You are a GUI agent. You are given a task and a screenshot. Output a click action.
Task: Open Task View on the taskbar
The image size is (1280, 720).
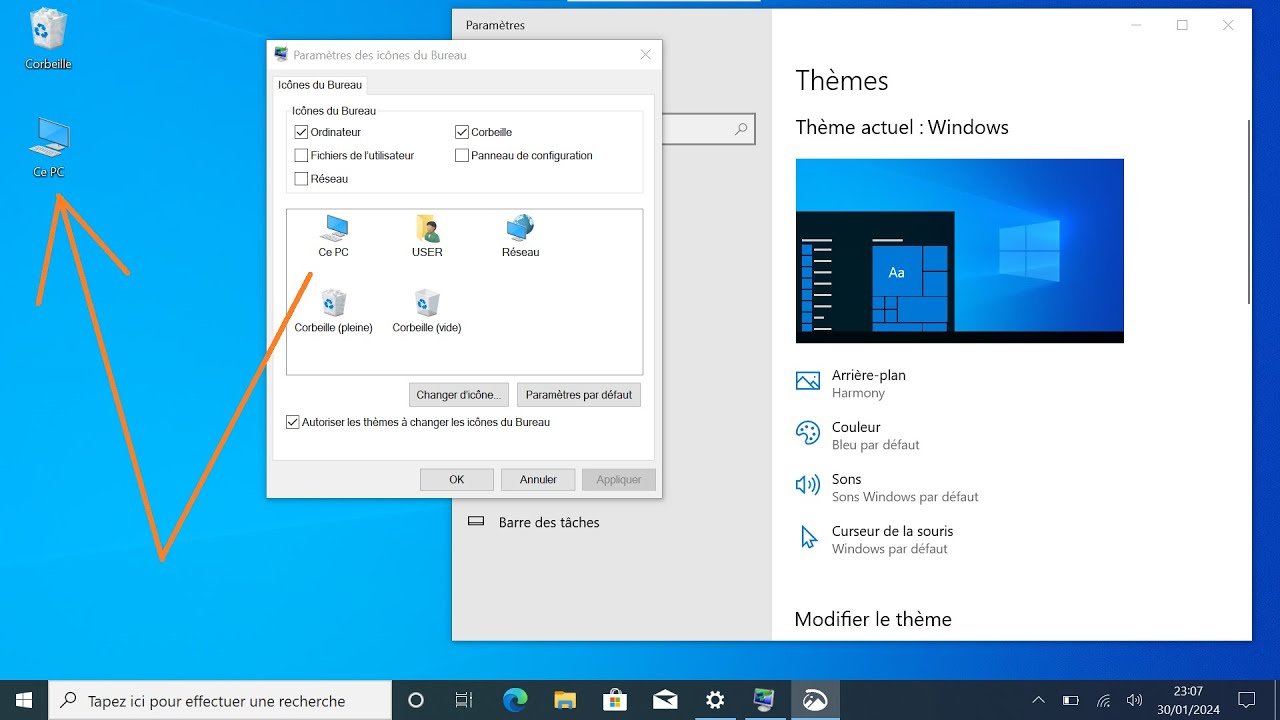[x=464, y=700]
